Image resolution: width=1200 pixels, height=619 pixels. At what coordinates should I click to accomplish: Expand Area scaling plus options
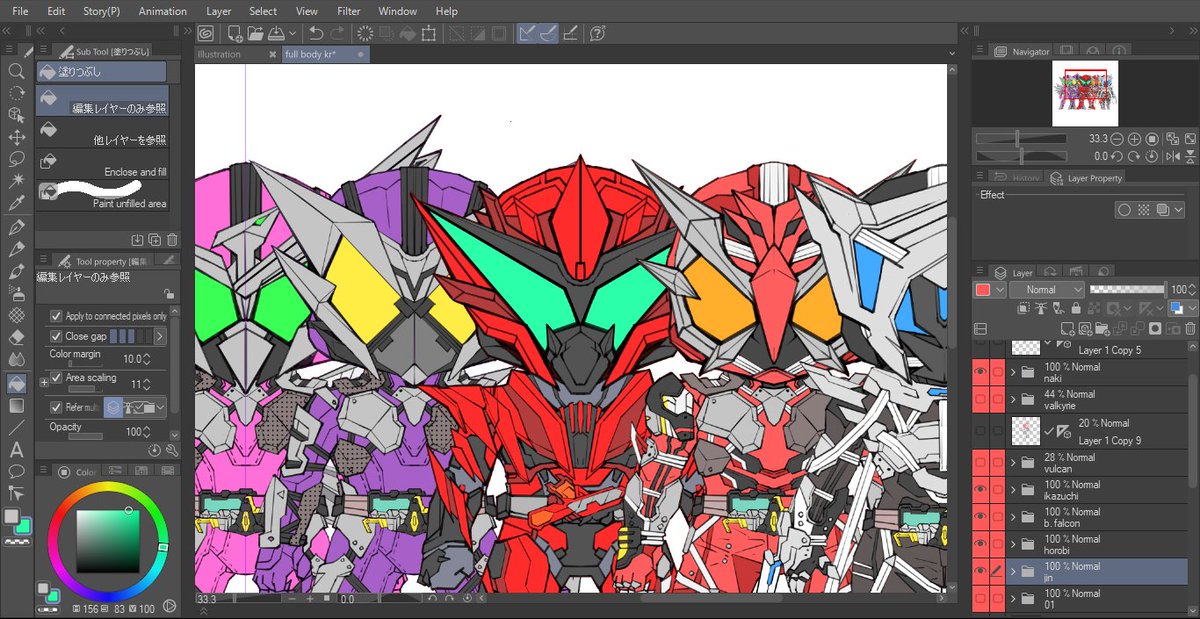pyautogui.click(x=43, y=382)
